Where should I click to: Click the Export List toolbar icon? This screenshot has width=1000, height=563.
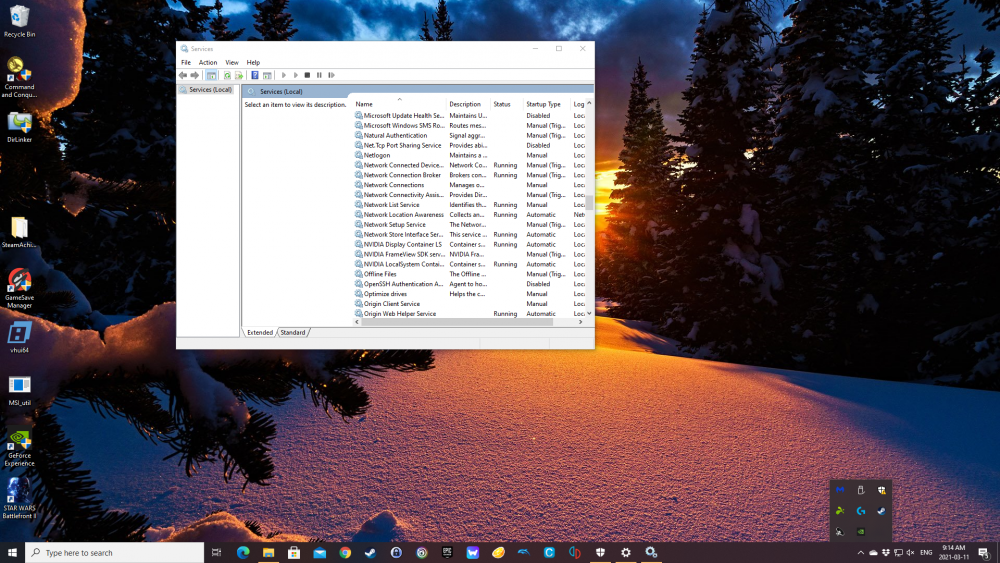pyautogui.click(x=239, y=75)
